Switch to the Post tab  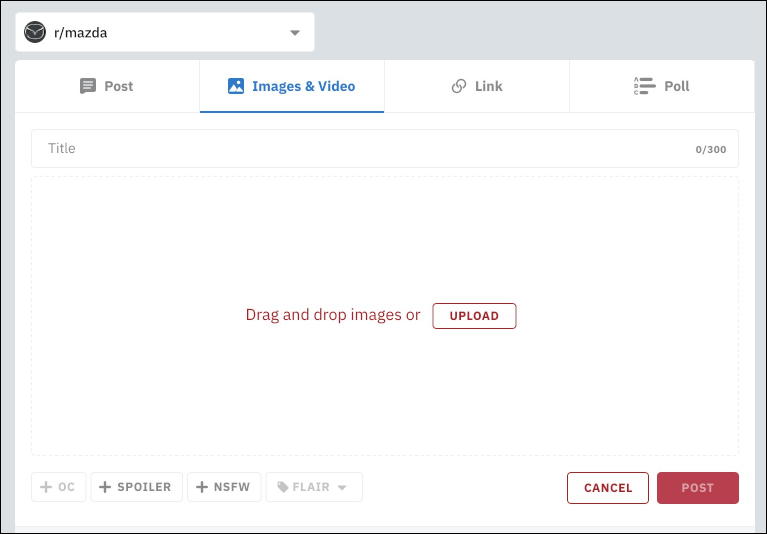[x=107, y=86]
